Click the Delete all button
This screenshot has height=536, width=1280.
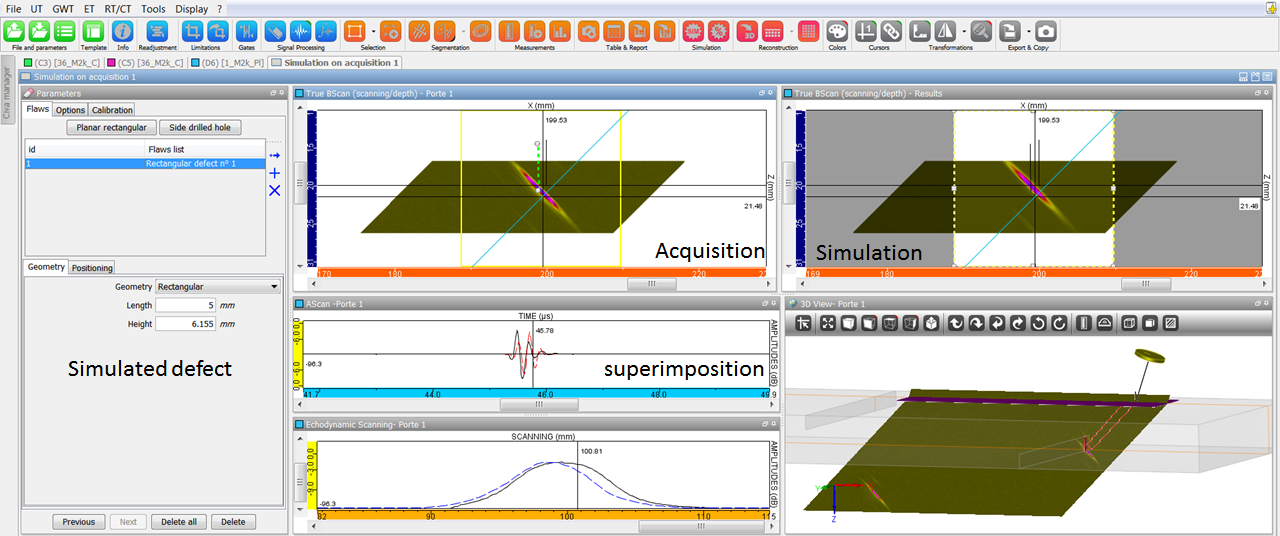179,522
